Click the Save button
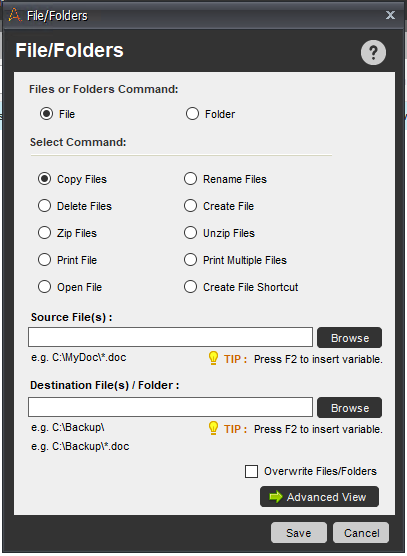 [x=299, y=533]
